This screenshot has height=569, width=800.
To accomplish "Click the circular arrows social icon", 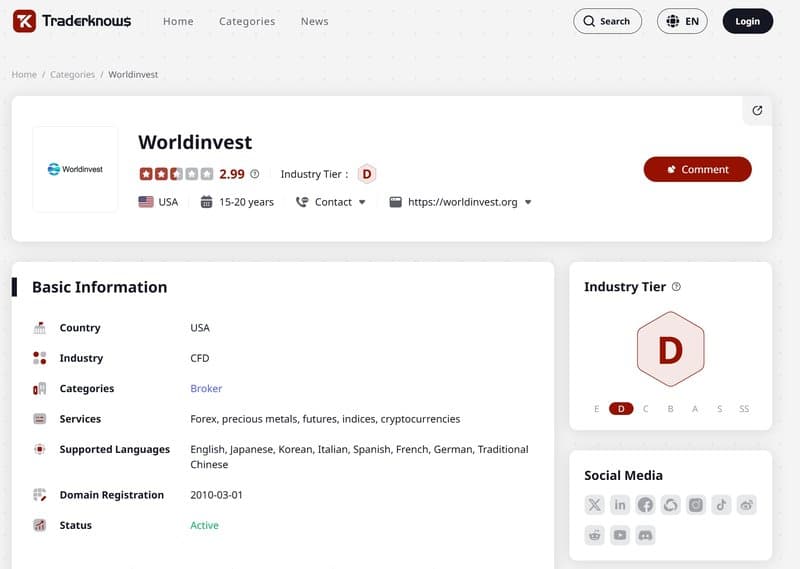I will 670,505.
